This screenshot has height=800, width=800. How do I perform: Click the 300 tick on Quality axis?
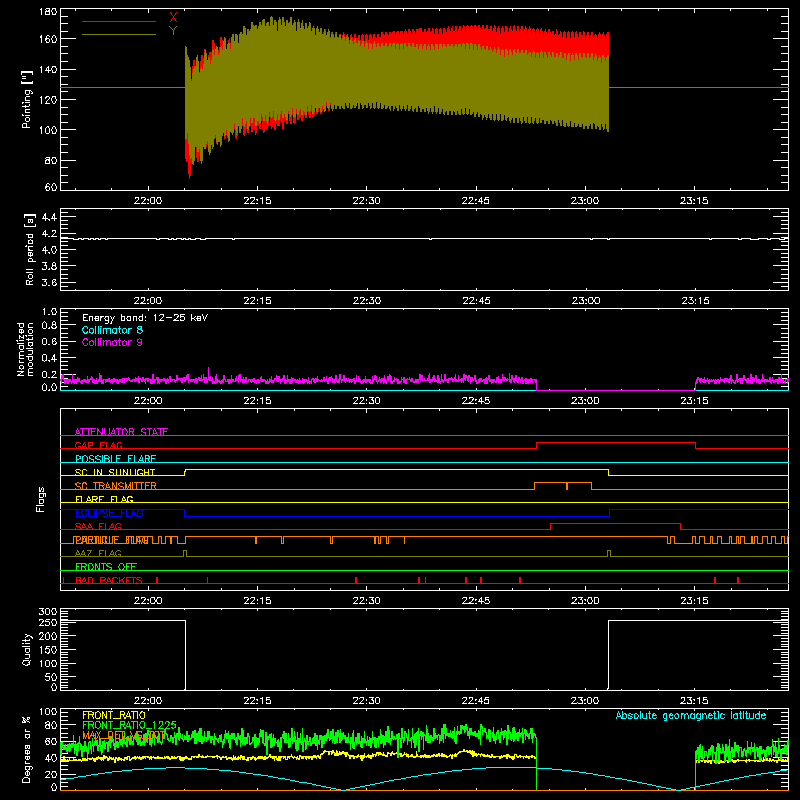pos(48,612)
